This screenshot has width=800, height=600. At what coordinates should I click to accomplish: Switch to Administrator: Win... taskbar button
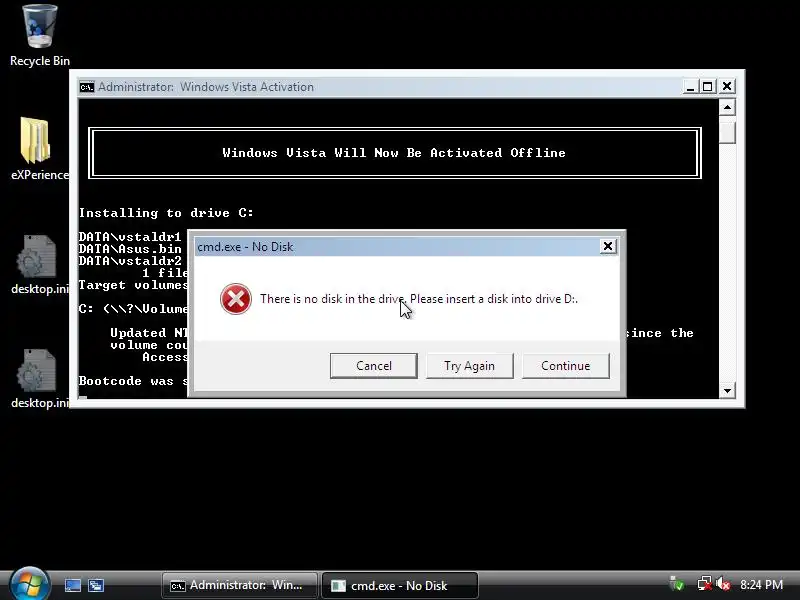tap(240, 585)
